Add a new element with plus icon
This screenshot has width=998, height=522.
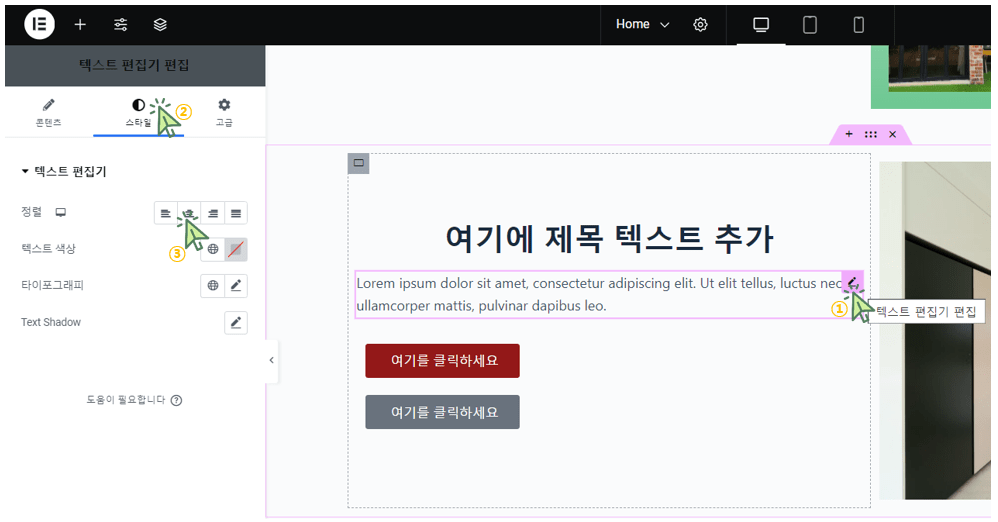click(80, 24)
